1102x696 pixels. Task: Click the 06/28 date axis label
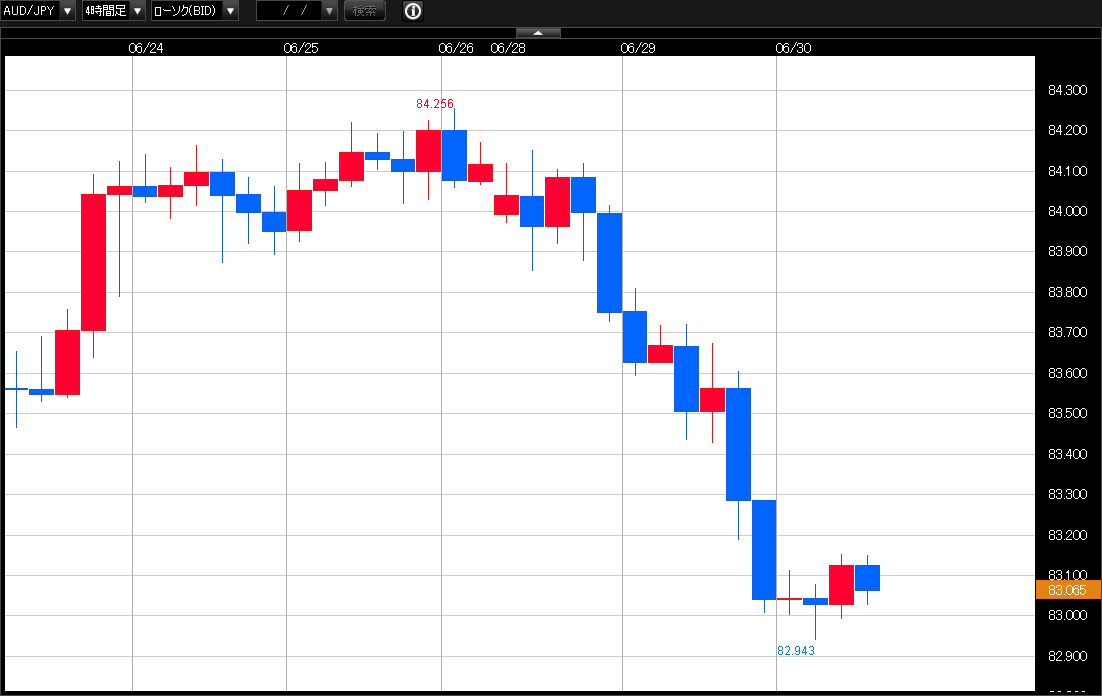coord(507,48)
